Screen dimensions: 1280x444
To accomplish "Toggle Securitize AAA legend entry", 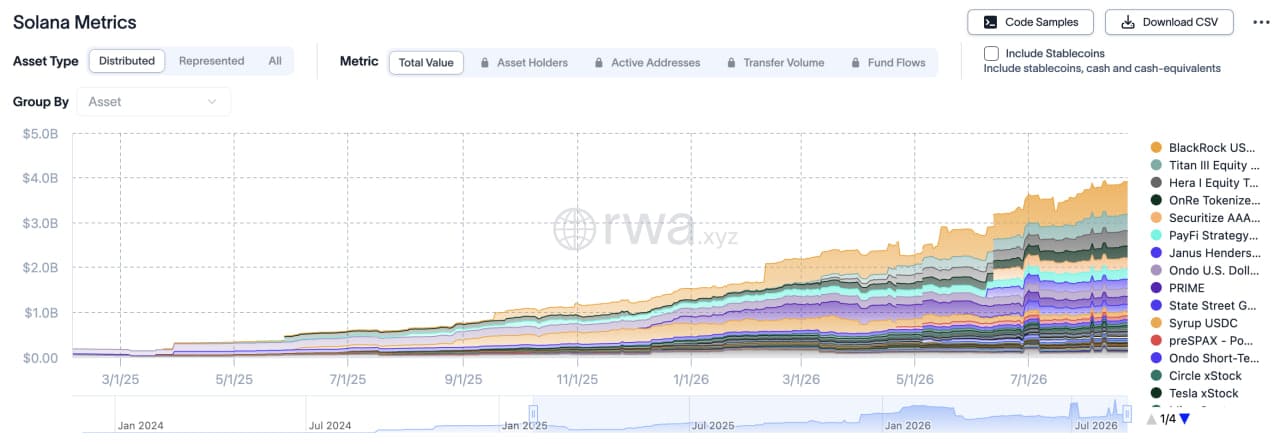I will 1205,218.
